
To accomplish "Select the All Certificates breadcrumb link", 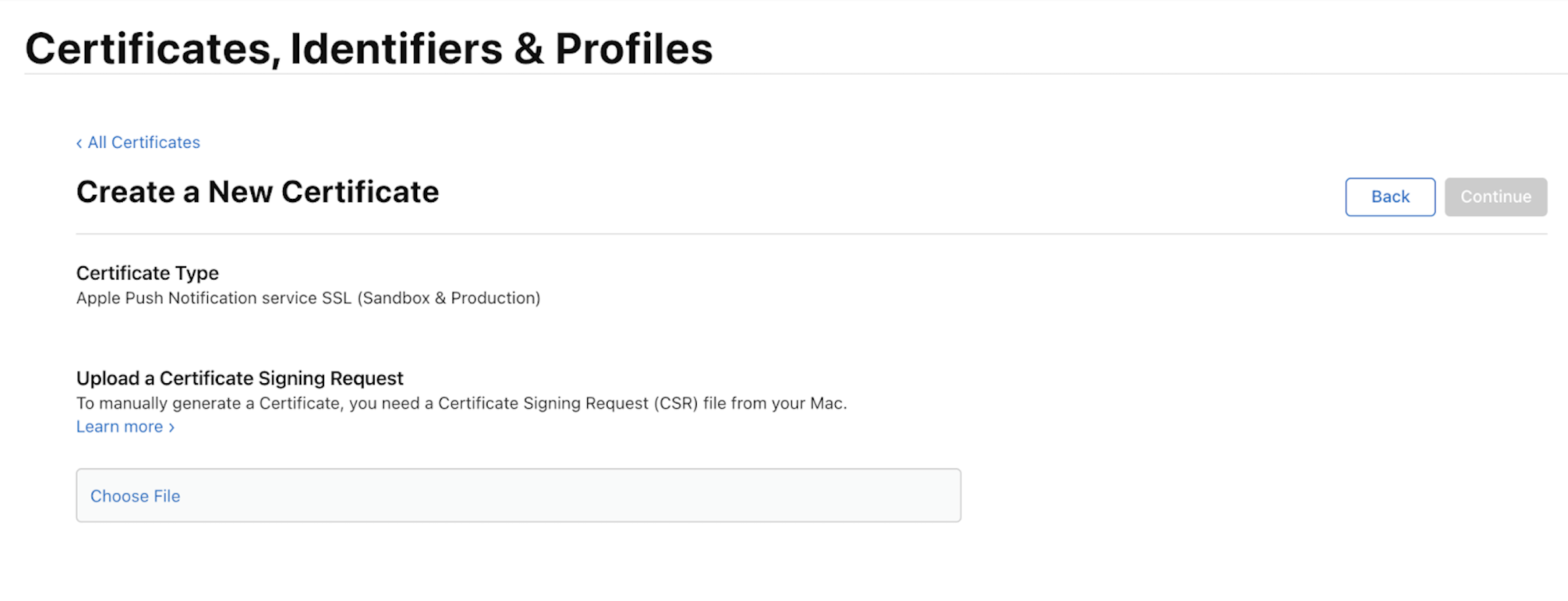I will pos(144,142).
